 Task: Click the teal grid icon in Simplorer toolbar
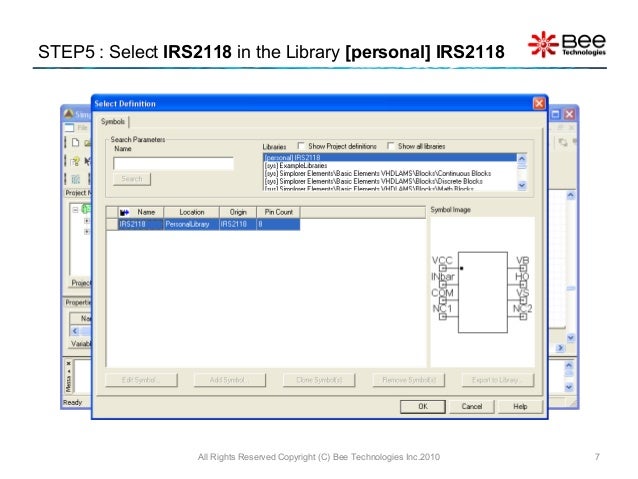click(x=76, y=179)
